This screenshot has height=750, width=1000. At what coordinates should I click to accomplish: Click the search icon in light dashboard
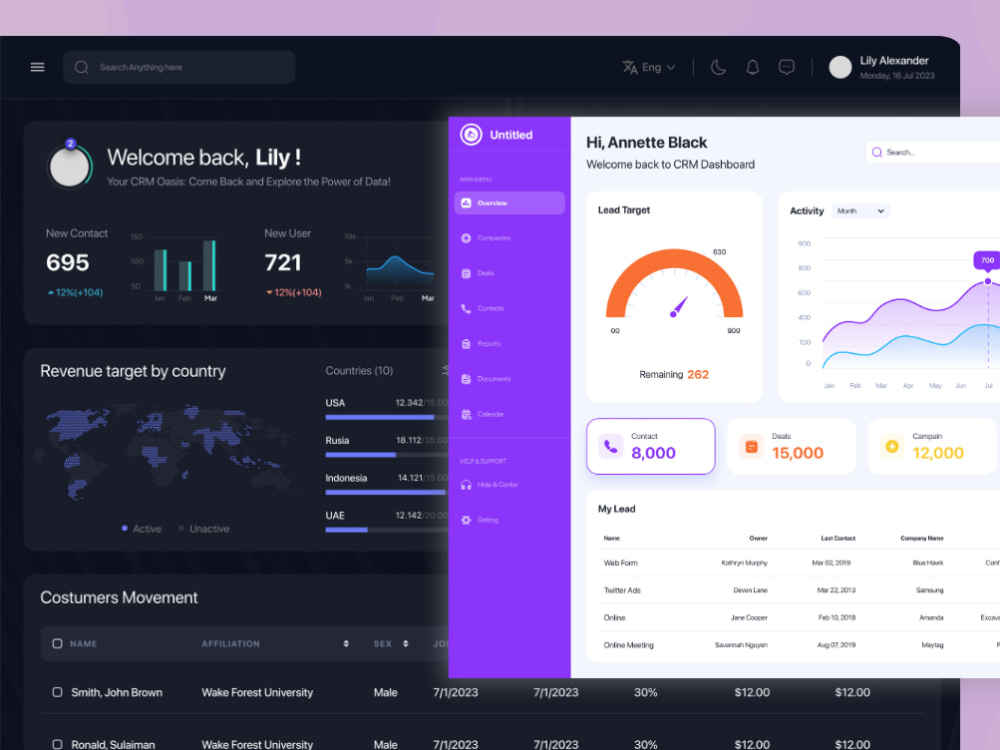pos(877,152)
